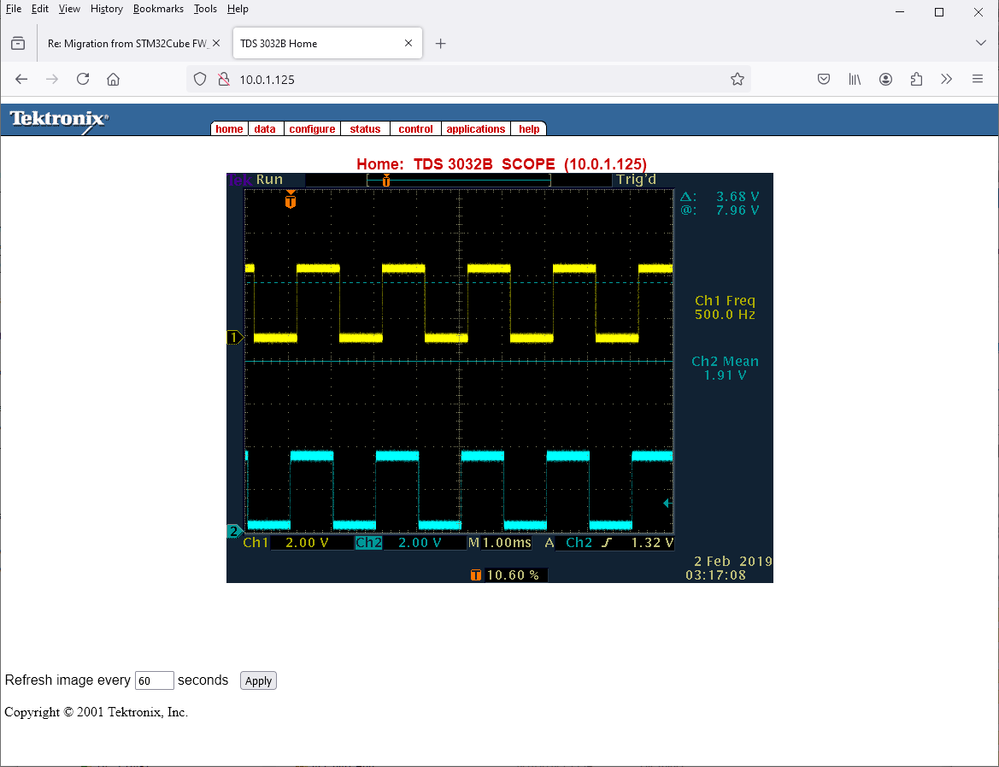
Task: Focus the refresh interval seconds field
Action: tap(154, 680)
